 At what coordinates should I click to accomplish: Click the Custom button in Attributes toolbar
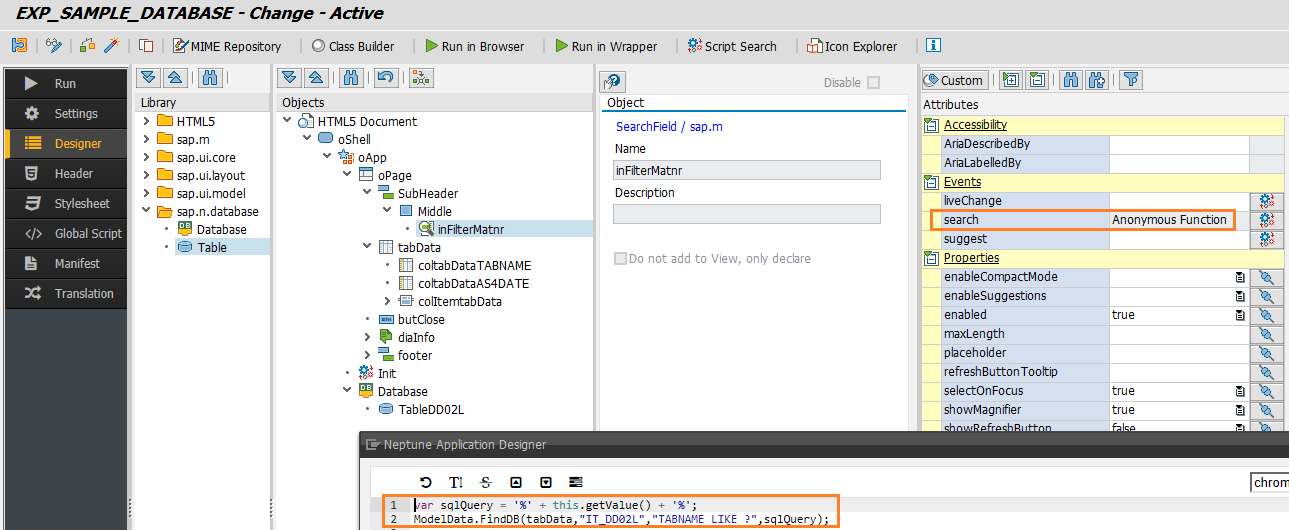(954, 80)
